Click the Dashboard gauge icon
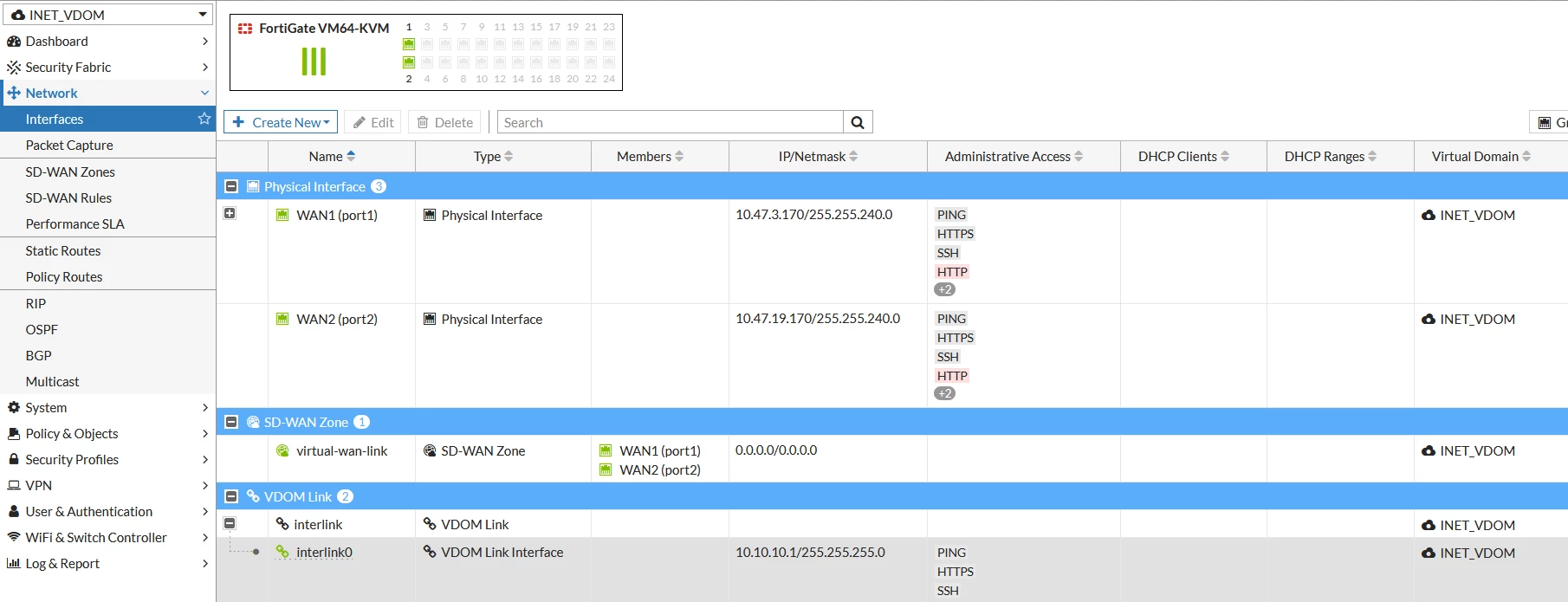 coord(14,41)
